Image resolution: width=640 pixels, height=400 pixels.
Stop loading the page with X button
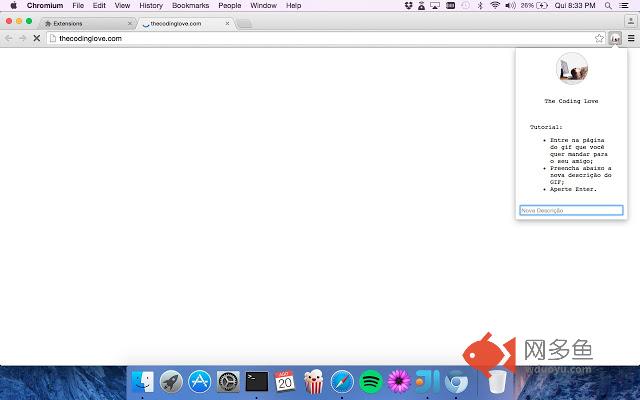pos(36,38)
